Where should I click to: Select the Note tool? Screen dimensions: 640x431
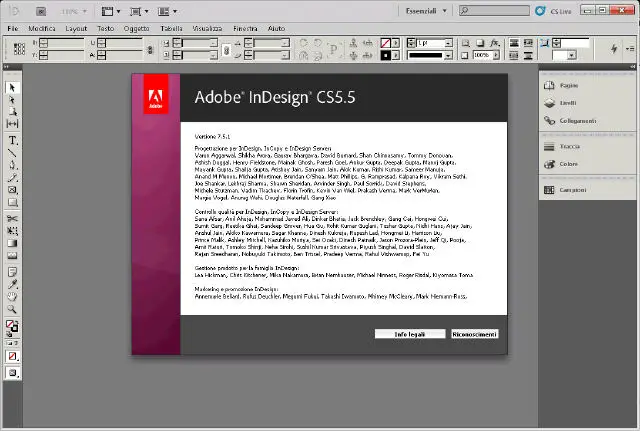point(12,272)
